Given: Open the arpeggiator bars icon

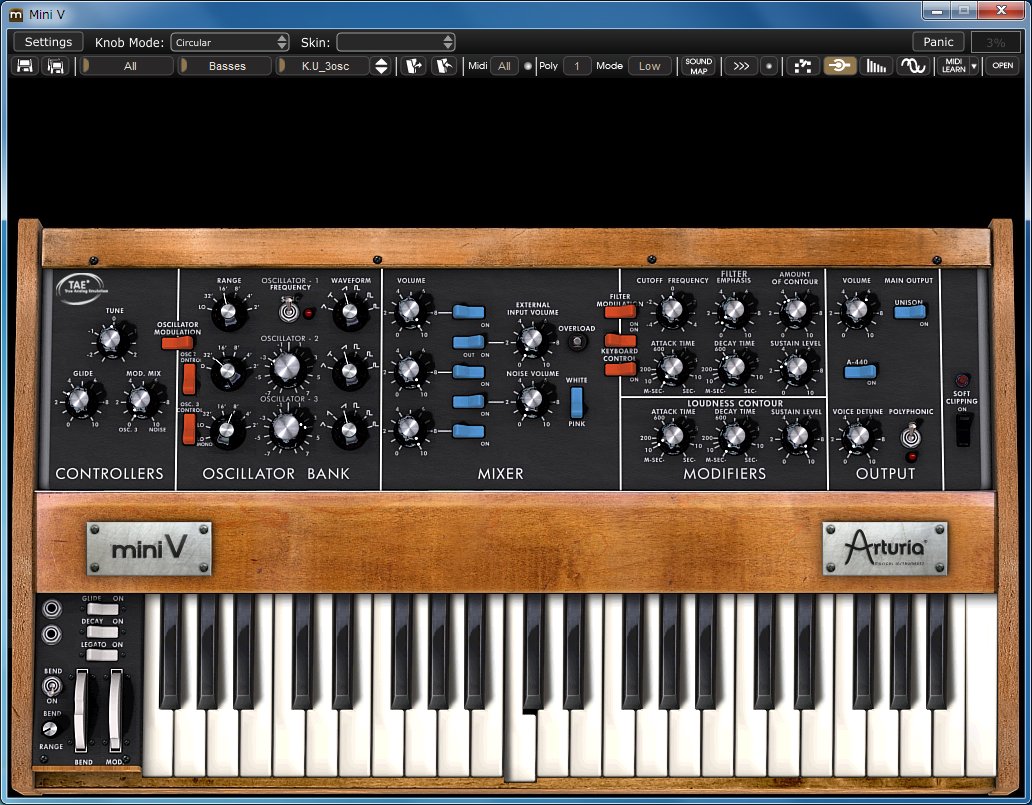Looking at the screenshot, I should tap(876, 66).
